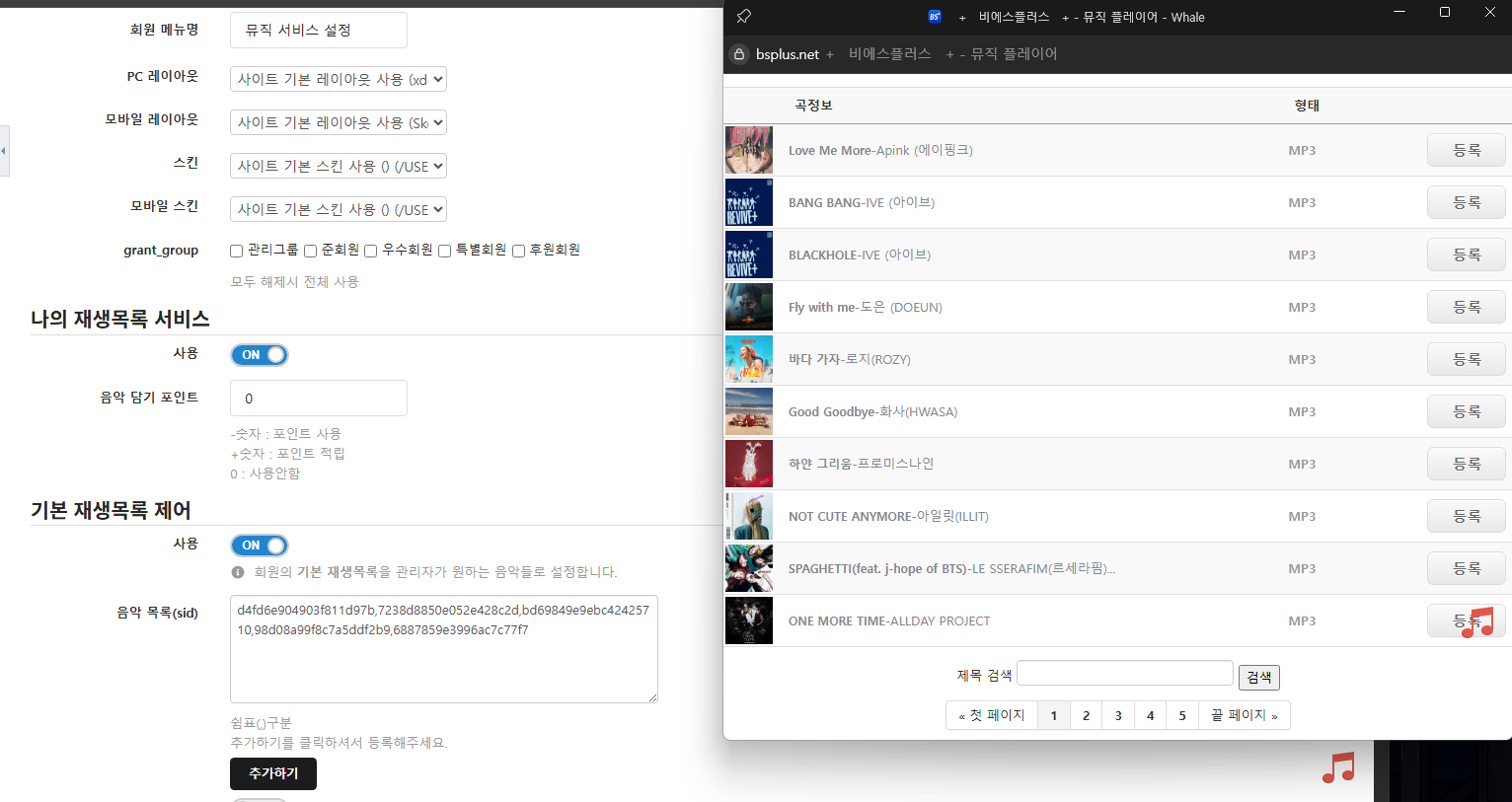Image resolution: width=1512 pixels, height=802 pixels.
Task: Click inside the 음악 목록(sid) textarea
Action: coord(444,649)
